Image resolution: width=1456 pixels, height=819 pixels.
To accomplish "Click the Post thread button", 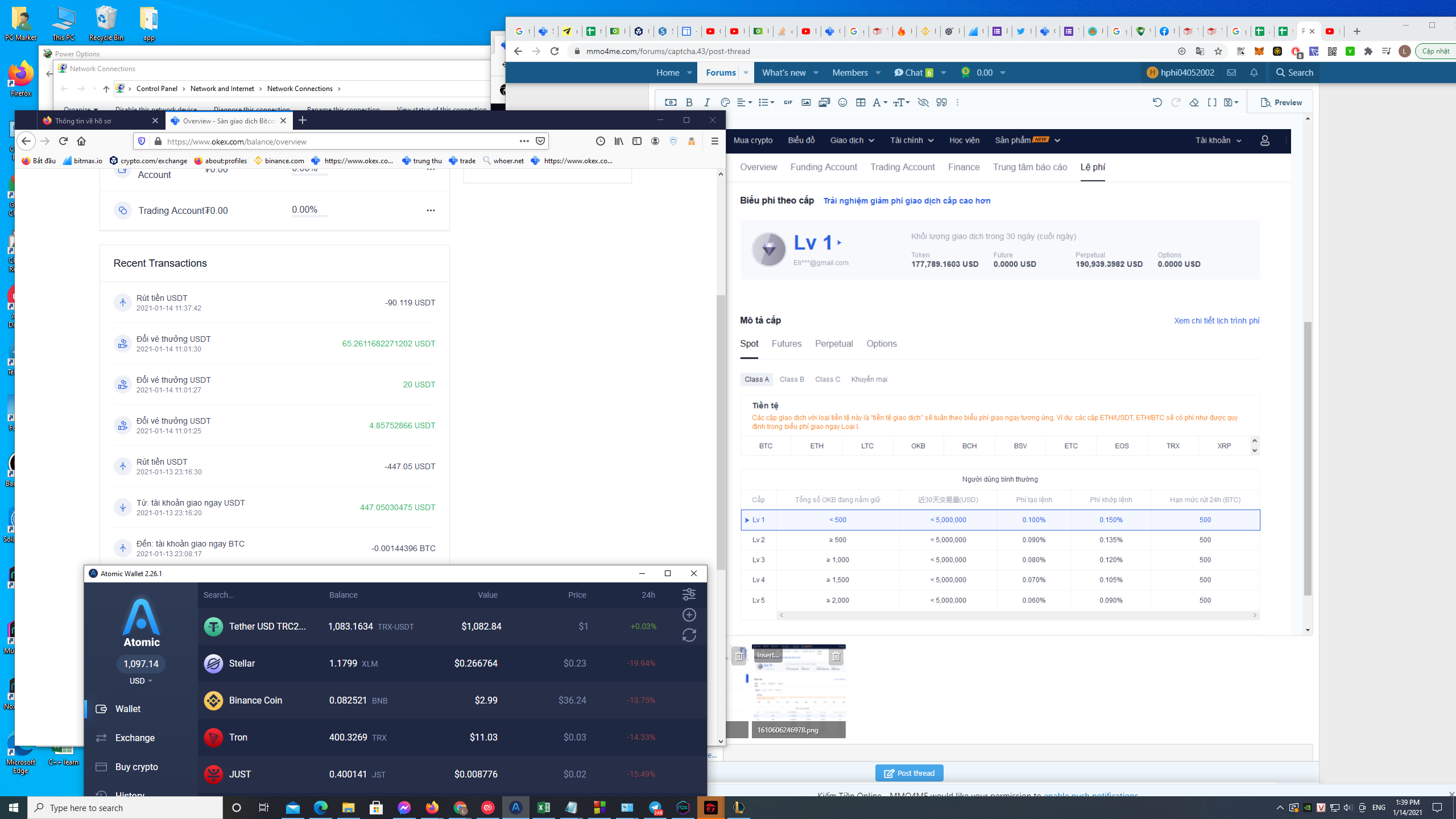I will coord(909,773).
